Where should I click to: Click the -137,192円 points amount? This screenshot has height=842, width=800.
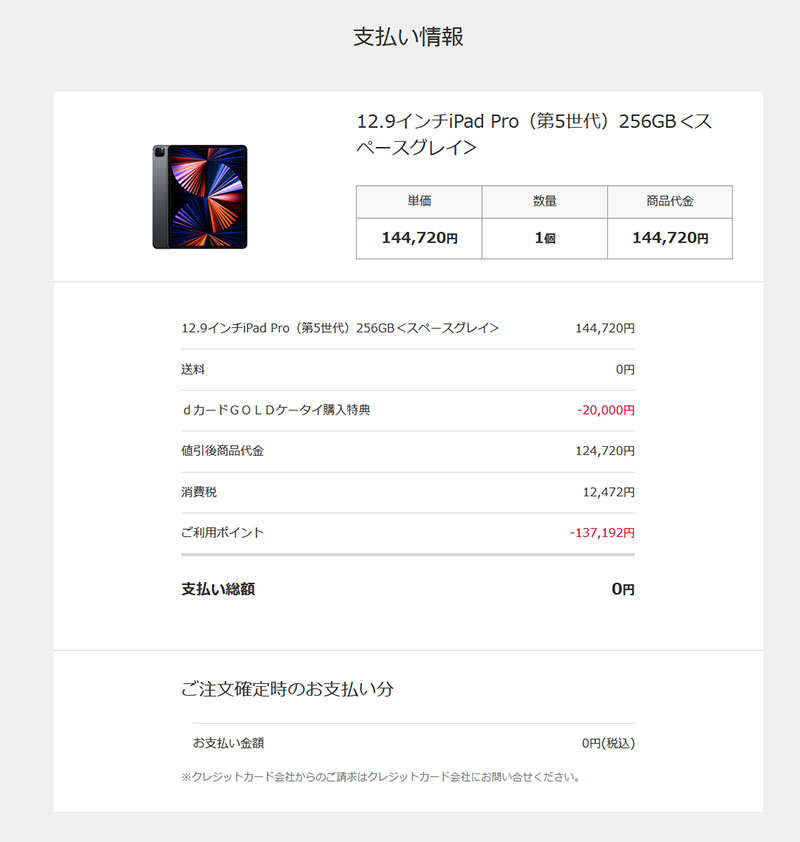[602, 533]
